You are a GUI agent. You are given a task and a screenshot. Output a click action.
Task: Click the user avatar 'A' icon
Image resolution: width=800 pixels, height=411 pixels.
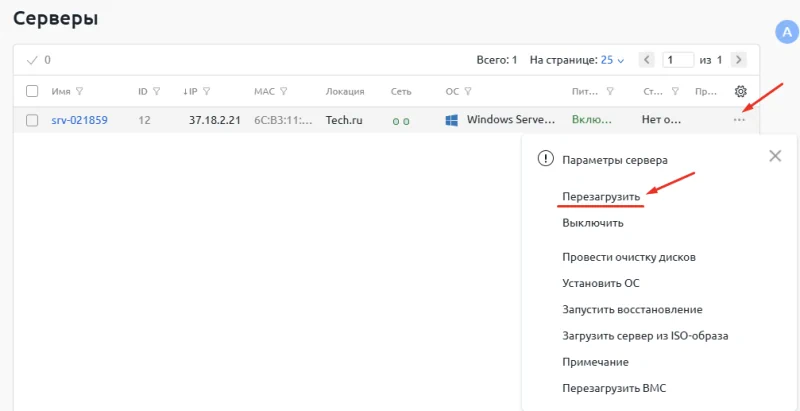click(x=786, y=32)
